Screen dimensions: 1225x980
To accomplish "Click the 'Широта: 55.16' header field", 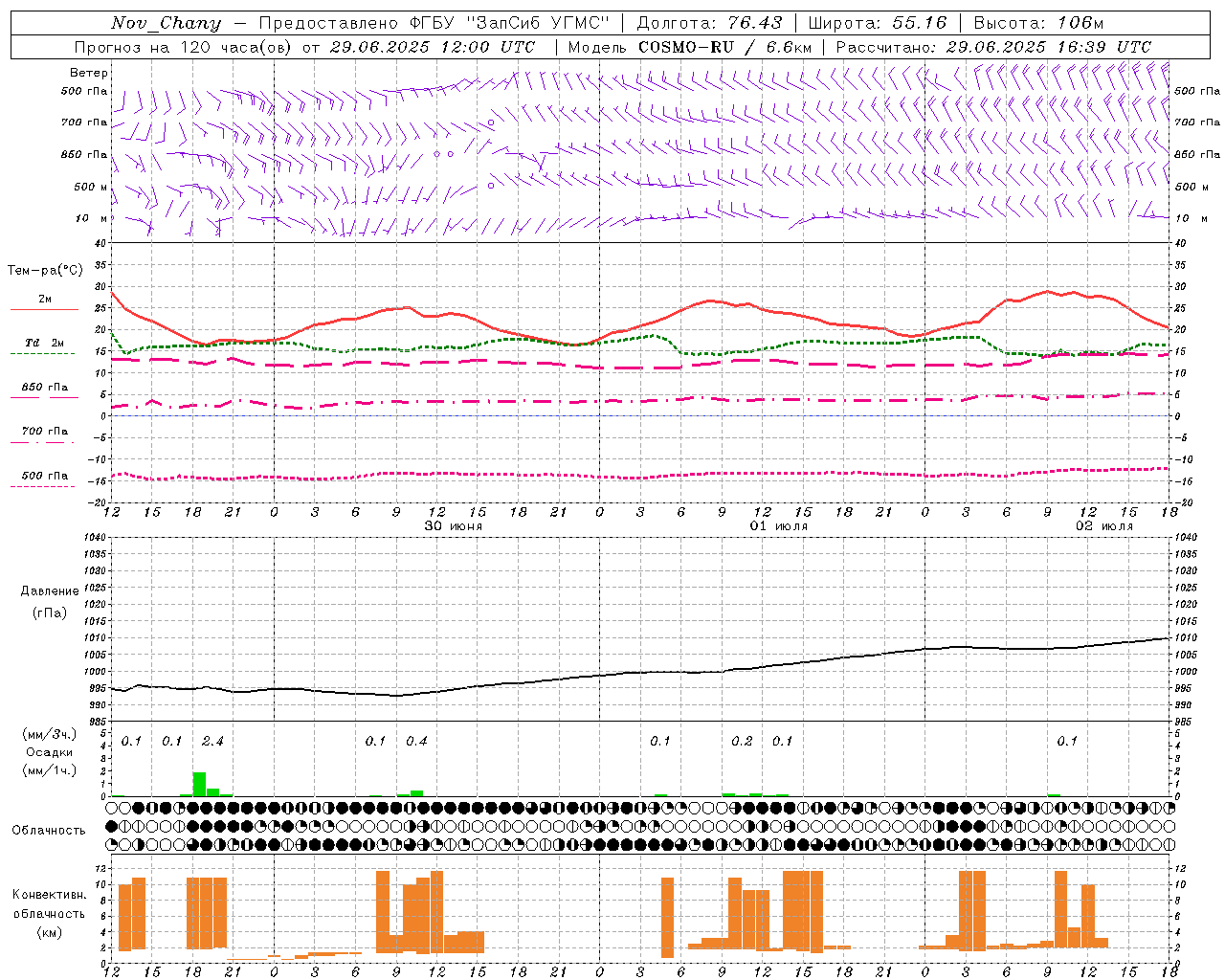I will (878, 23).
